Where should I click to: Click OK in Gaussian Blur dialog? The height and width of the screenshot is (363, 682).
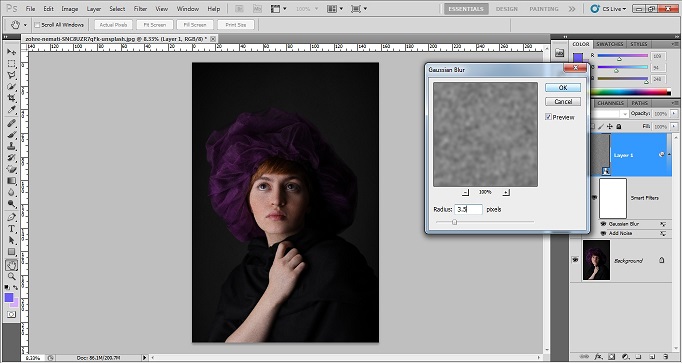563,88
